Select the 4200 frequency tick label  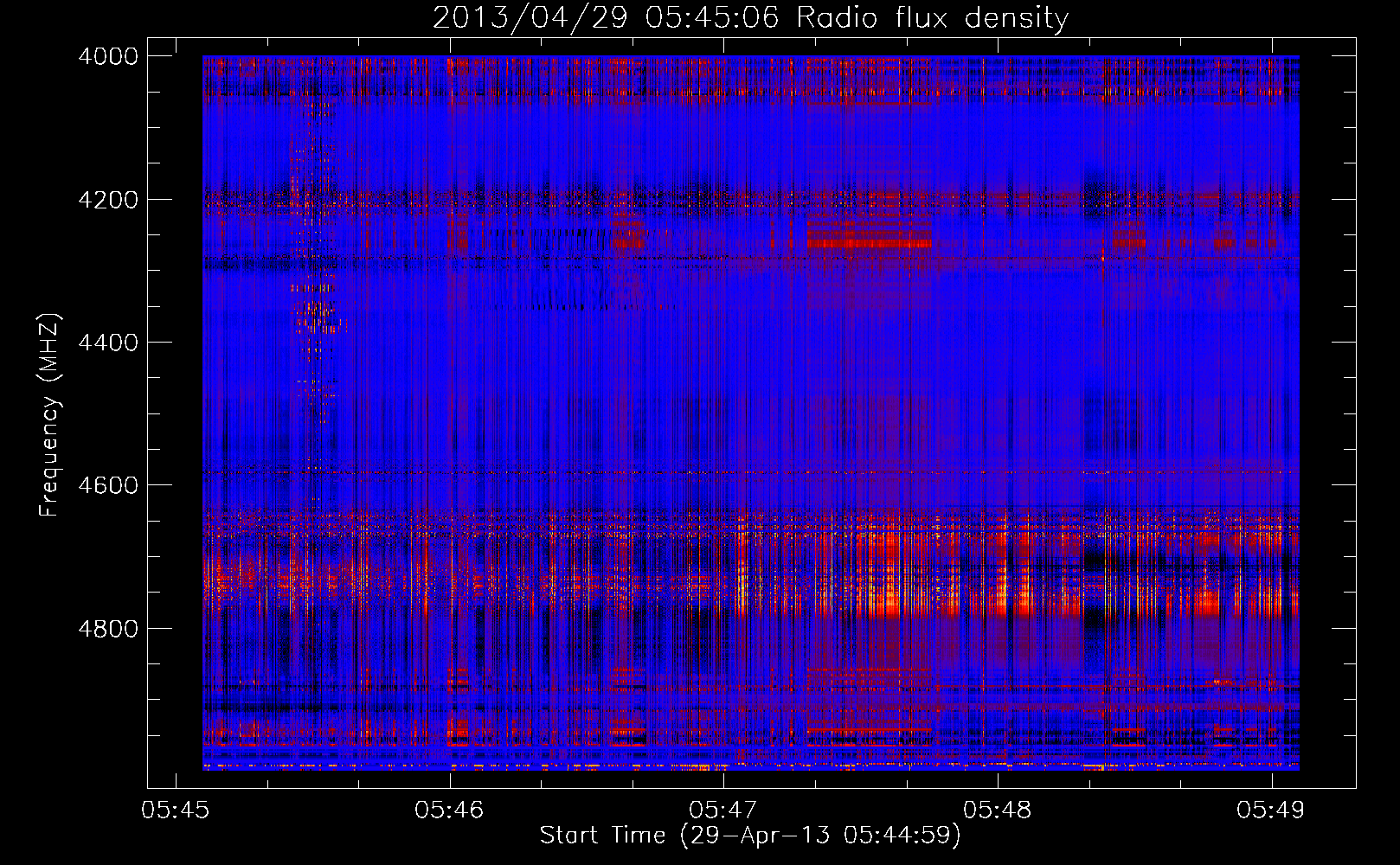pos(108,200)
